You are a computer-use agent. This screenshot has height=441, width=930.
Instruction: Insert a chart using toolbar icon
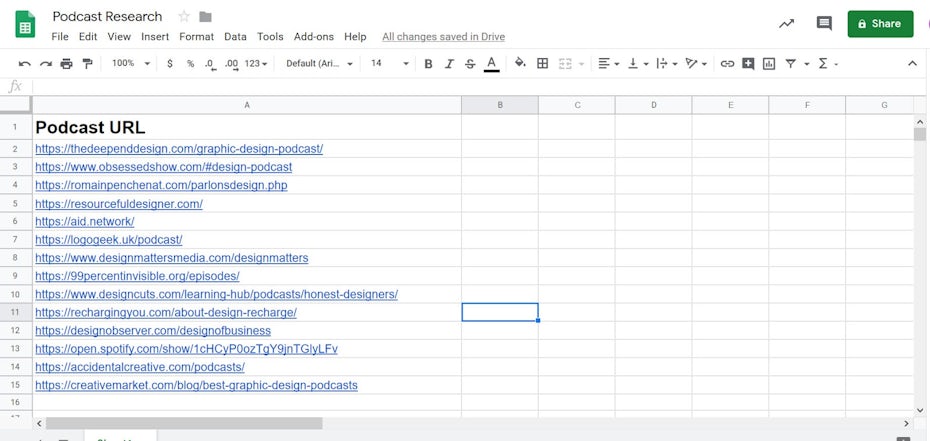(769, 64)
